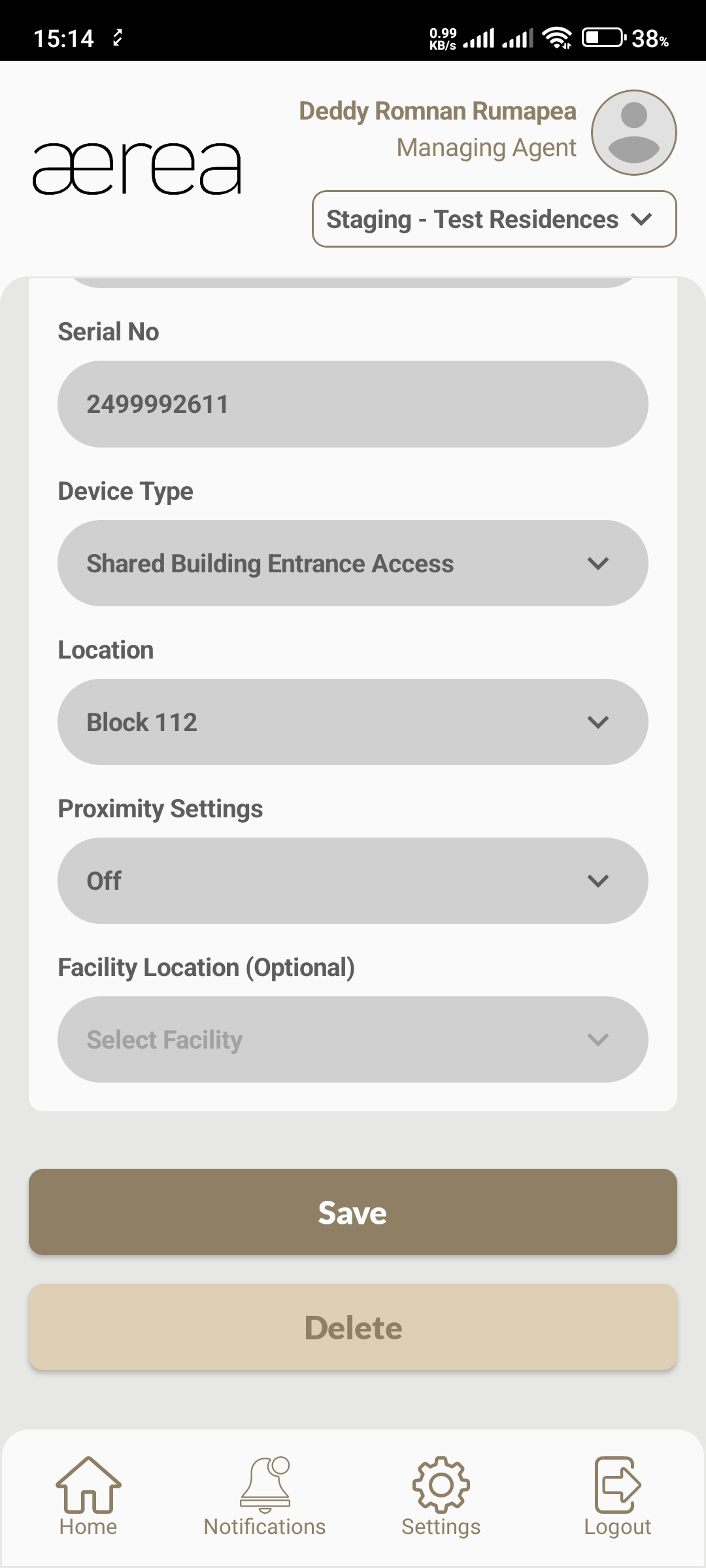Expand the Device Type dropdown
This screenshot has width=706, height=1568.
coord(353,563)
